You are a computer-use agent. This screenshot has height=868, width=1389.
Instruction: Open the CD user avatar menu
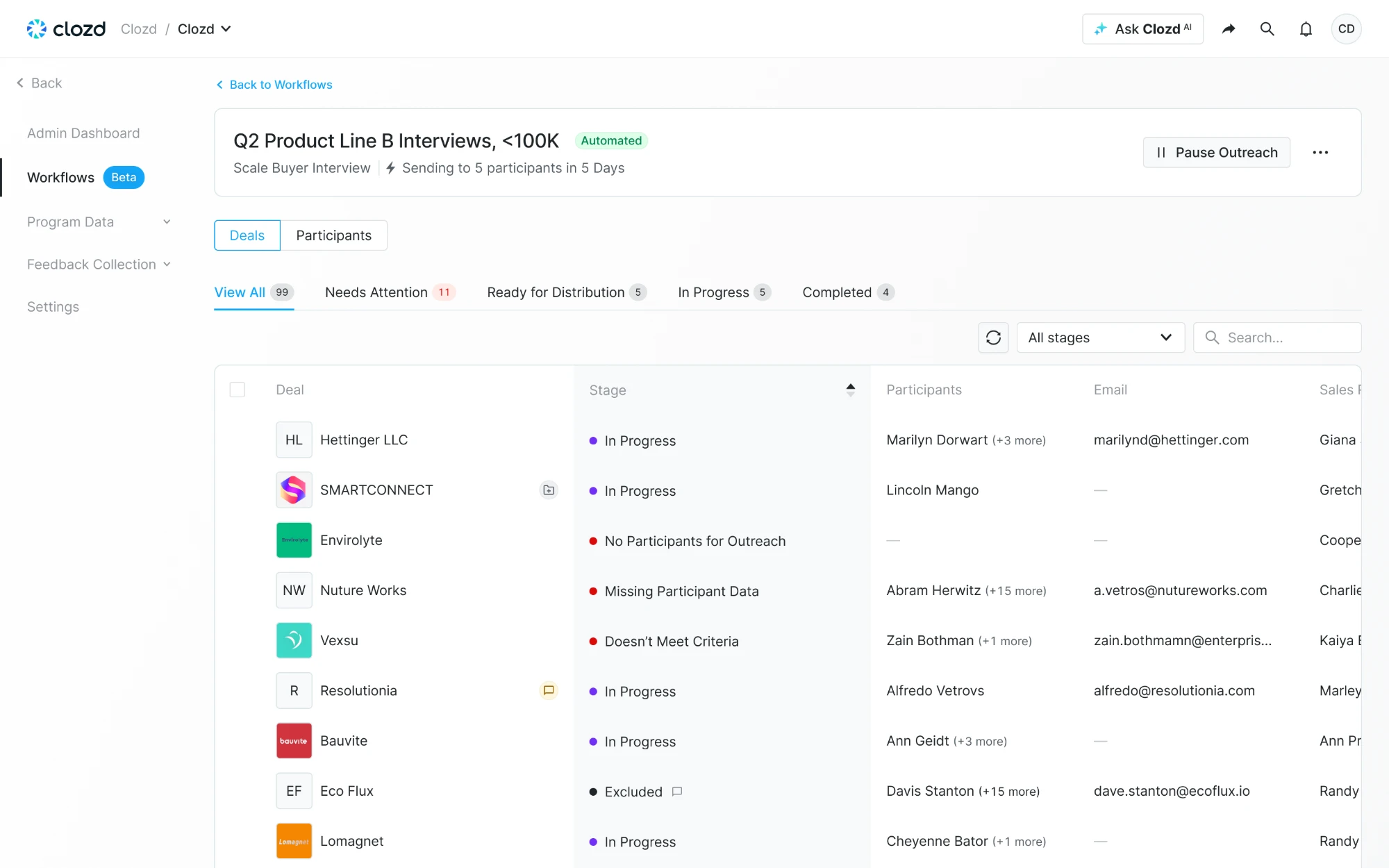[1346, 28]
